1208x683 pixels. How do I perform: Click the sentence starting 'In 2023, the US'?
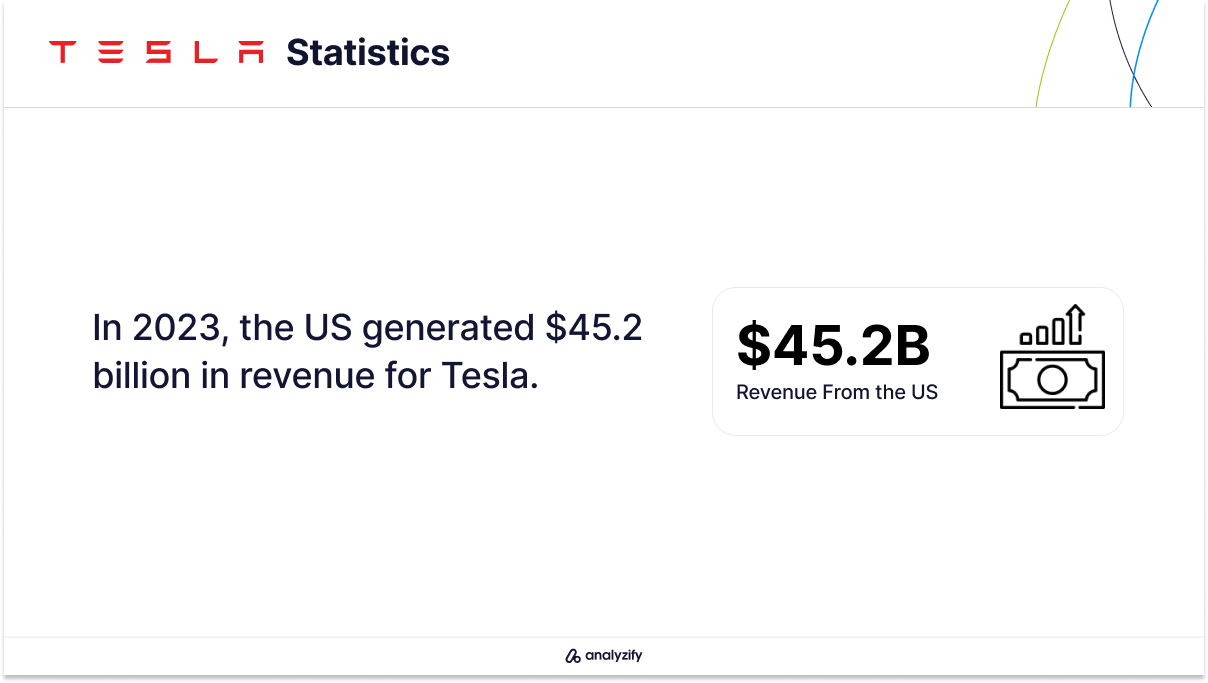tap(367, 328)
